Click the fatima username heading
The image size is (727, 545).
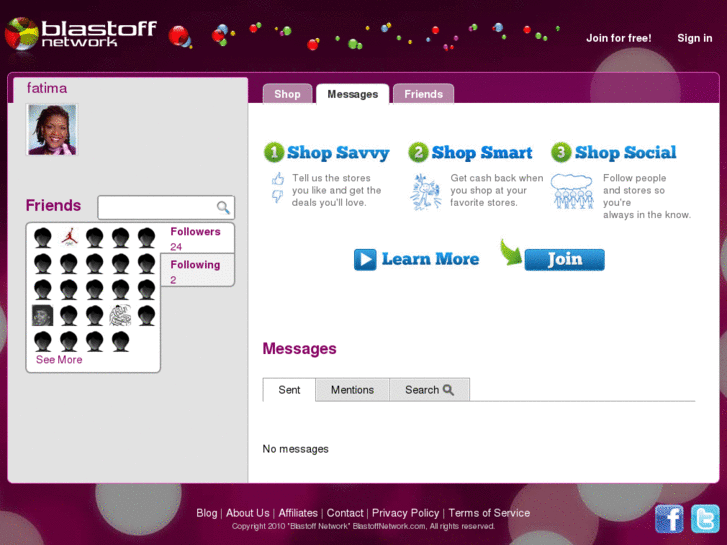pyautogui.click(x=47, y=88)
